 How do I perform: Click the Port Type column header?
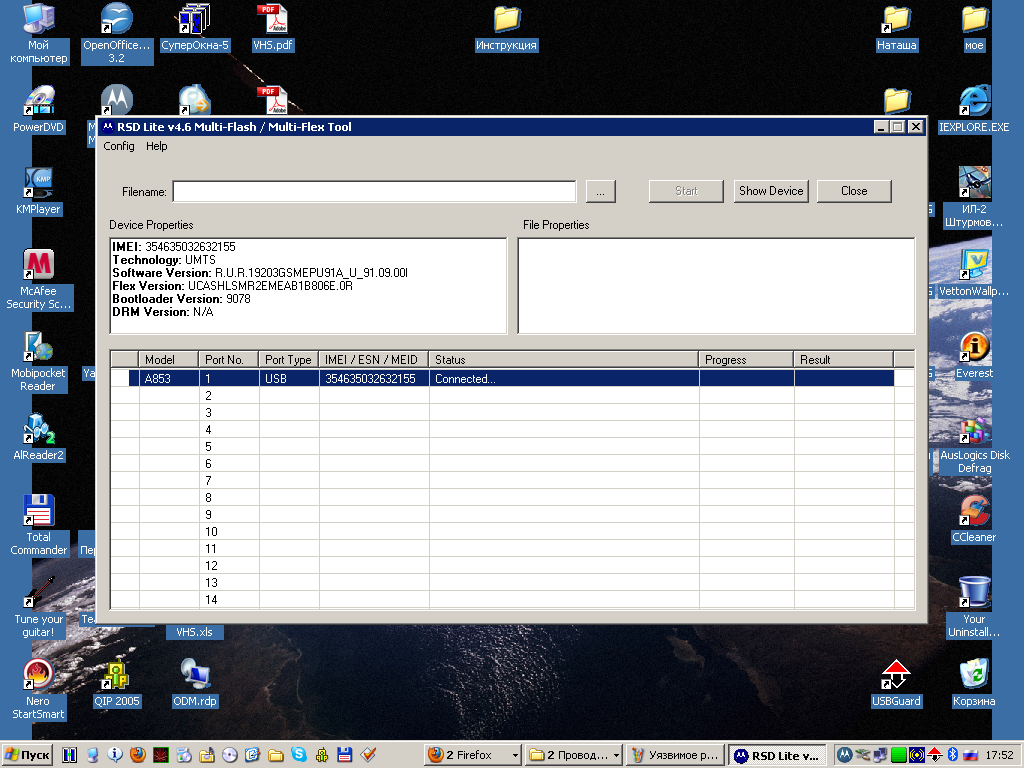point(288,360)
